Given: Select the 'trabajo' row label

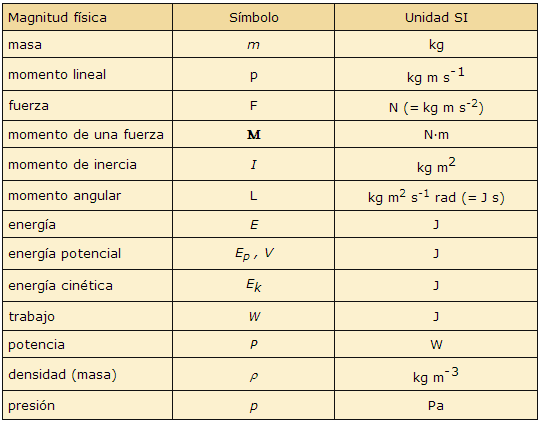Looking at the screenshot, I should tap(31, 316).
